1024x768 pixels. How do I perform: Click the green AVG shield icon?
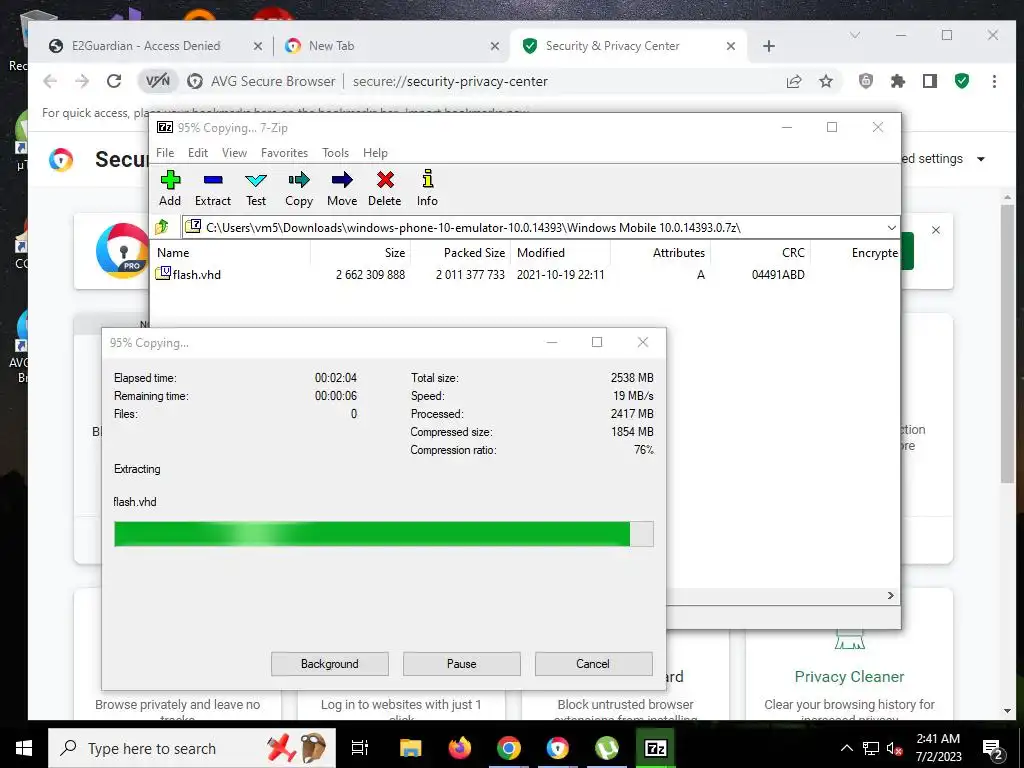[x=962, y=81]
